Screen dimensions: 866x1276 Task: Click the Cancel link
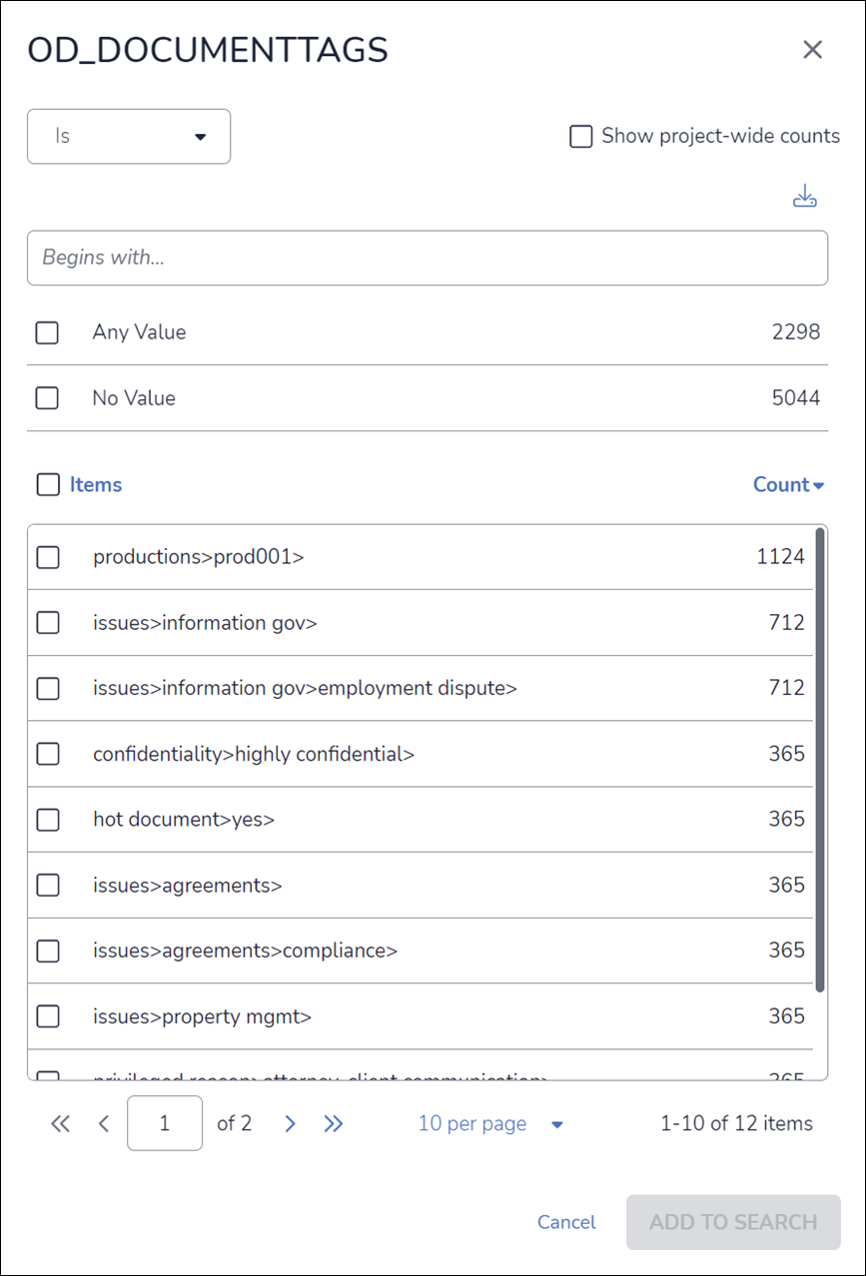[x=566, y=1222]
